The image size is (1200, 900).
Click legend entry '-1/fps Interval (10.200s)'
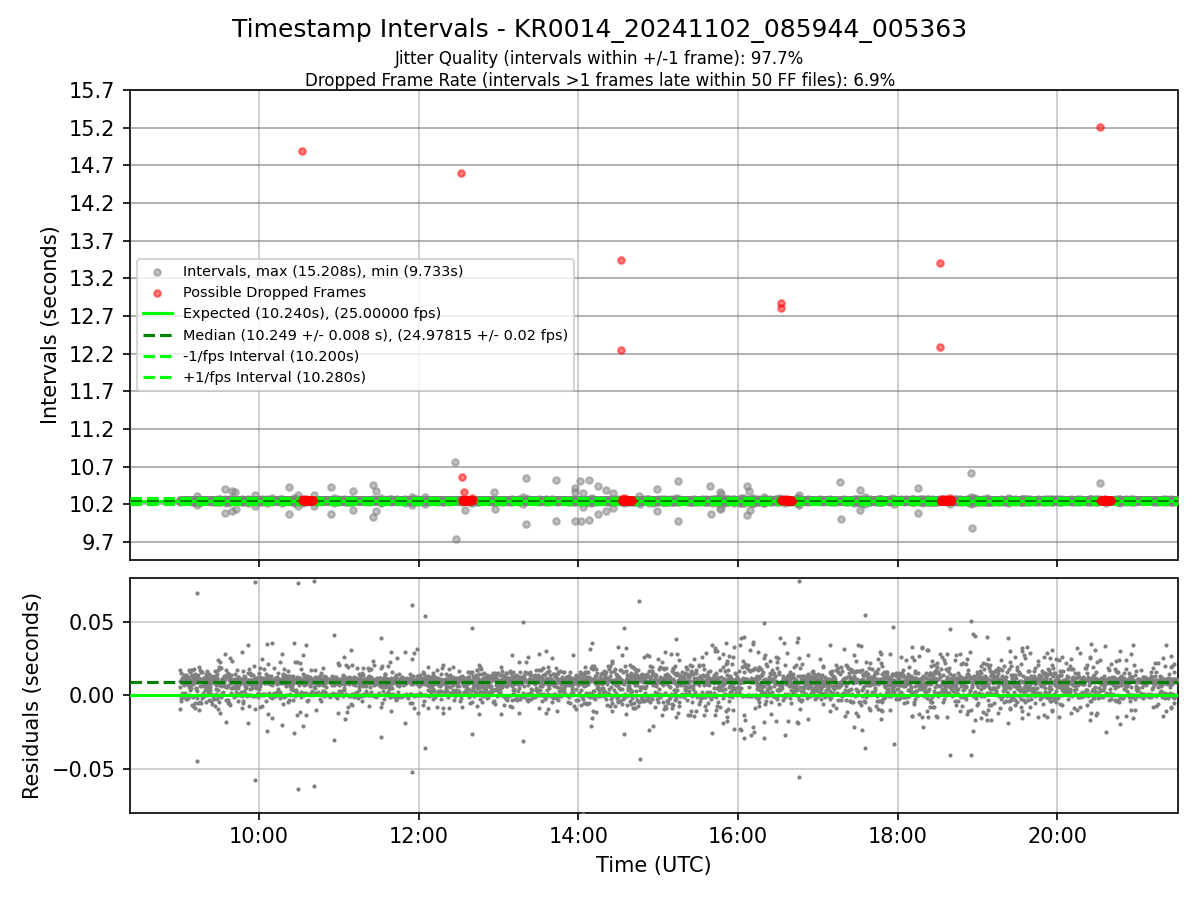271,356
